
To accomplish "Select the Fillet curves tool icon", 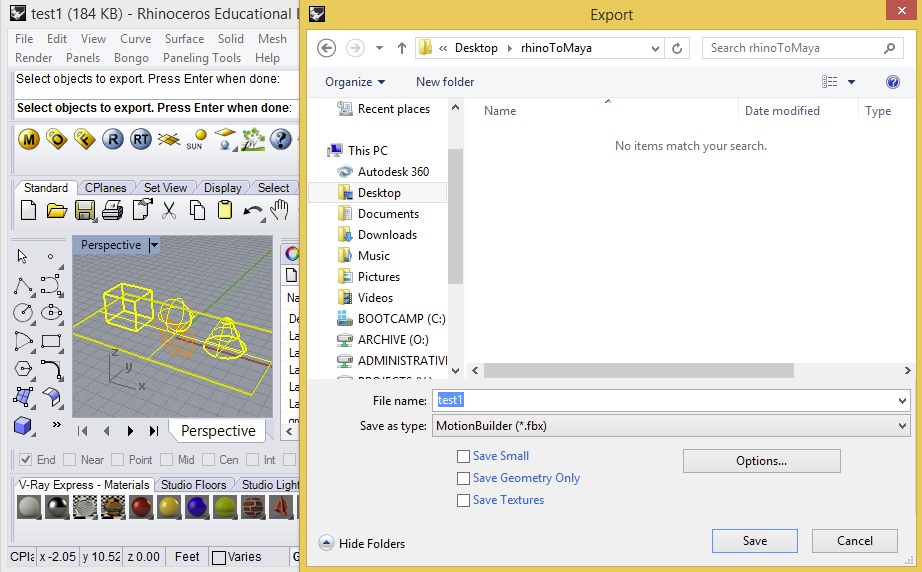I will 51,370.
